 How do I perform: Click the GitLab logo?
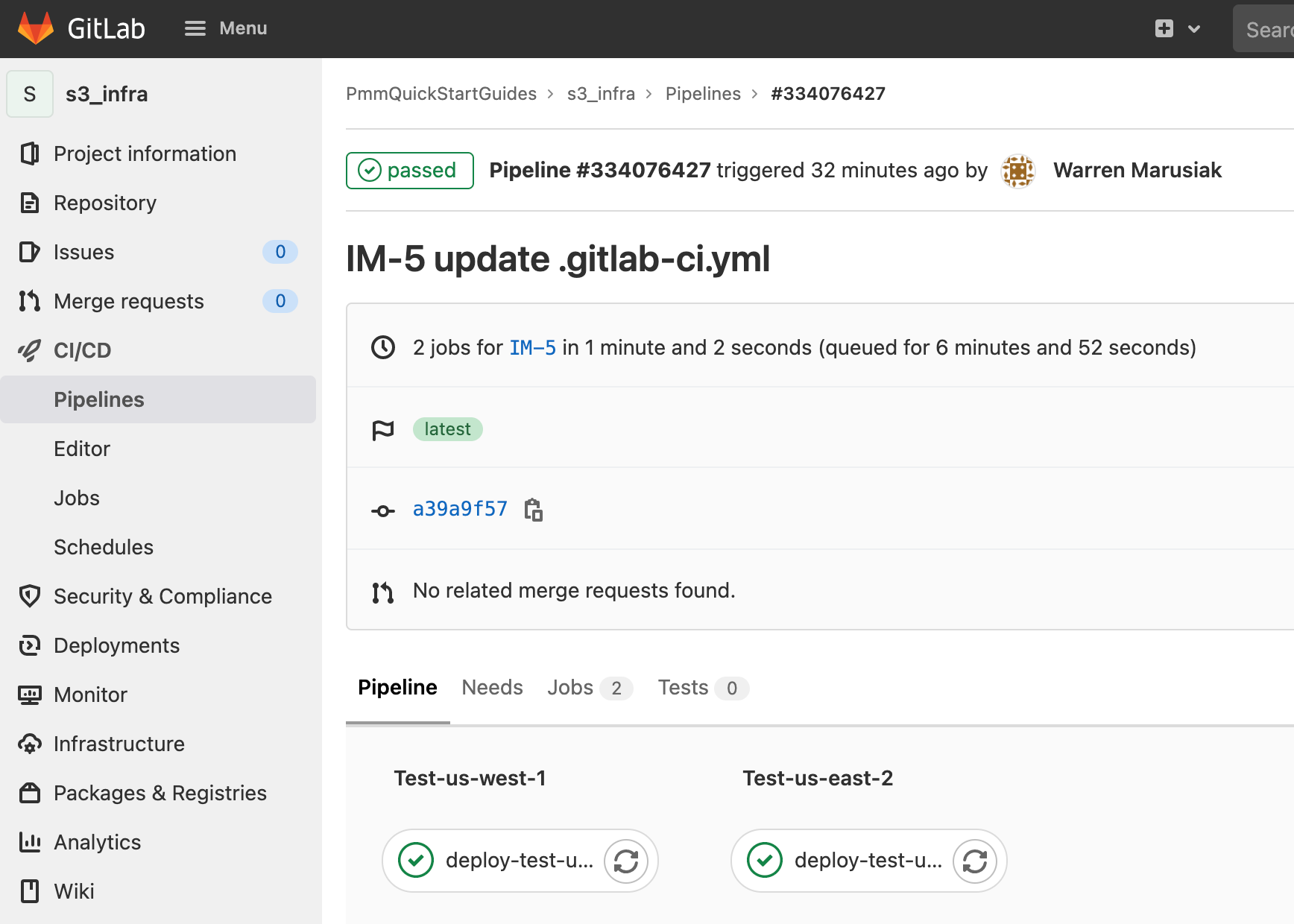click(x=34, y=28)
